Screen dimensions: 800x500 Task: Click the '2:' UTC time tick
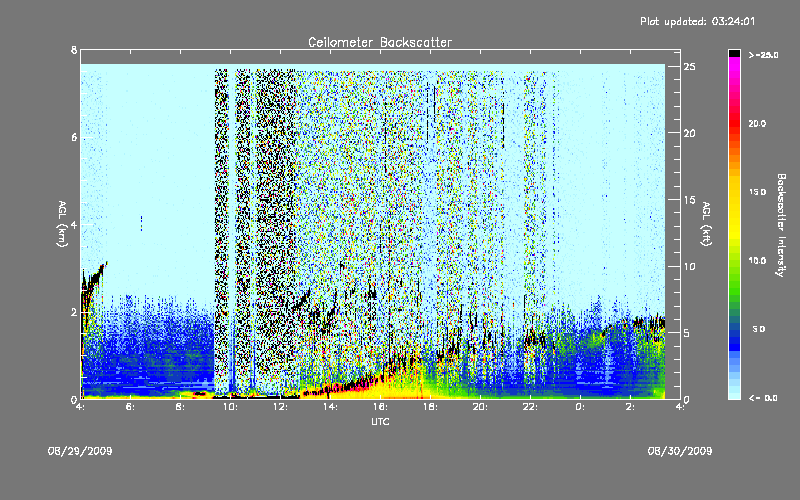pyautogui.click(x=630, y=407)
